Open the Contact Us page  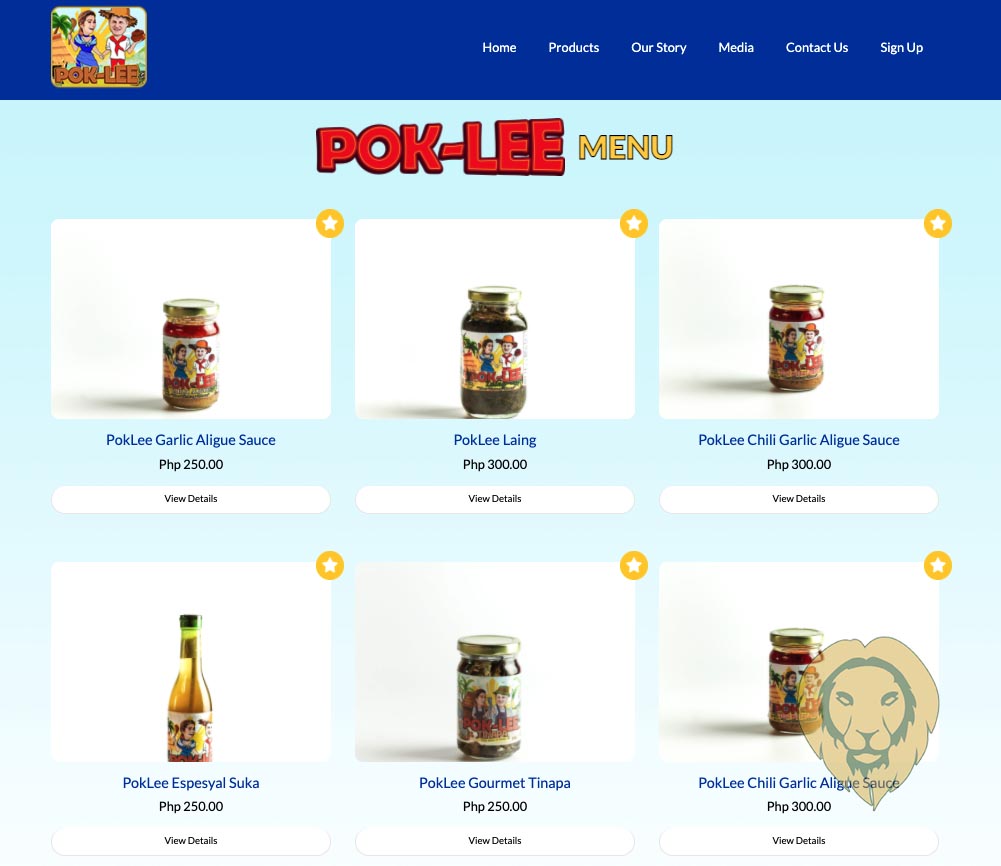click(x=817, y=47)
